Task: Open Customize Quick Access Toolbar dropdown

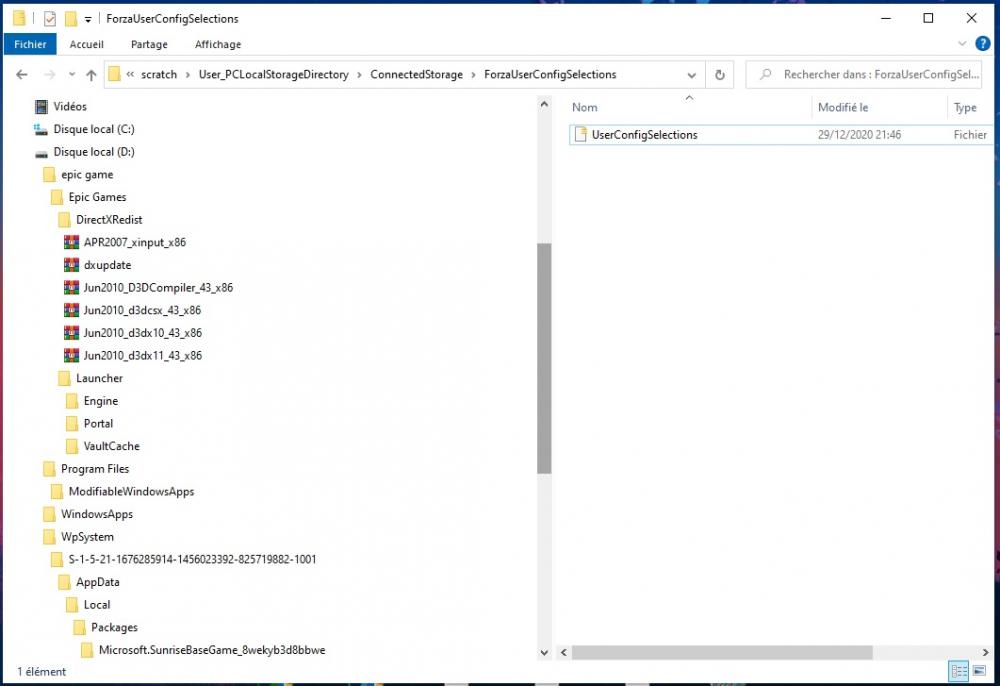Action: [x=88, y=19]
